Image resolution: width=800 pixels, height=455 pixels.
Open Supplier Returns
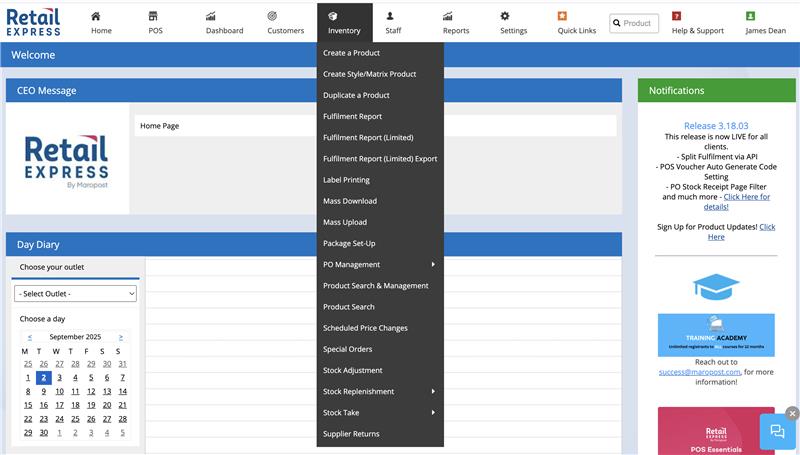(x=351, y=434)
